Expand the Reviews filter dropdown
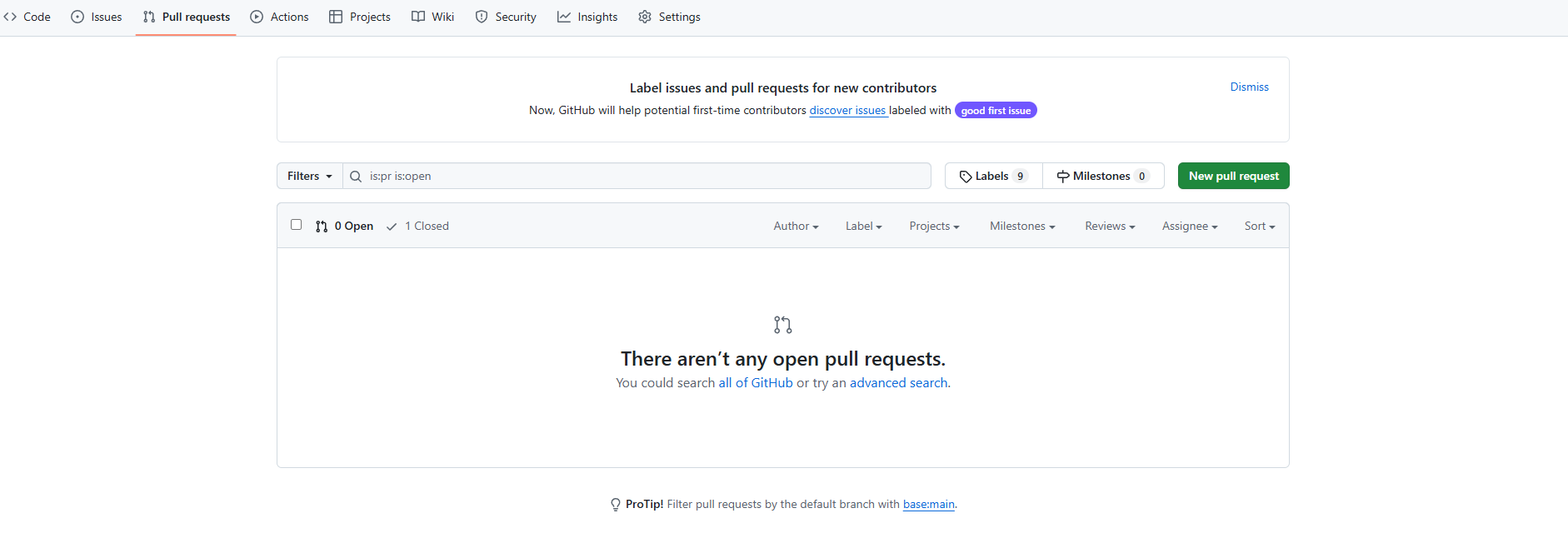1568x543 pixels. click(1110, 226)
